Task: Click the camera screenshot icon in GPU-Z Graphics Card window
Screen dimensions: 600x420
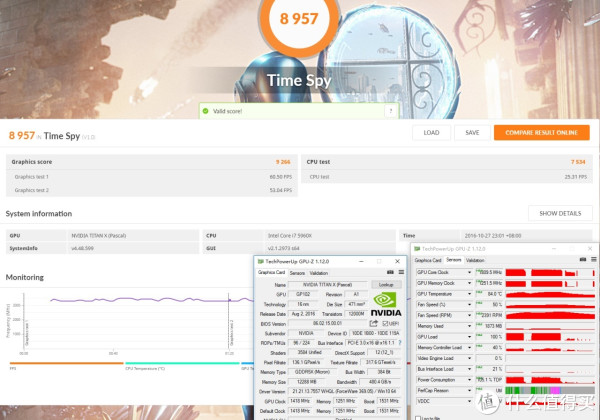Action: [390, 272]
